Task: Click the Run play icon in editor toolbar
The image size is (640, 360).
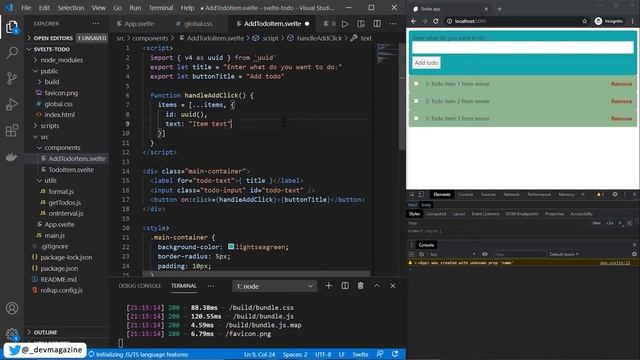Action: [345, 24]
